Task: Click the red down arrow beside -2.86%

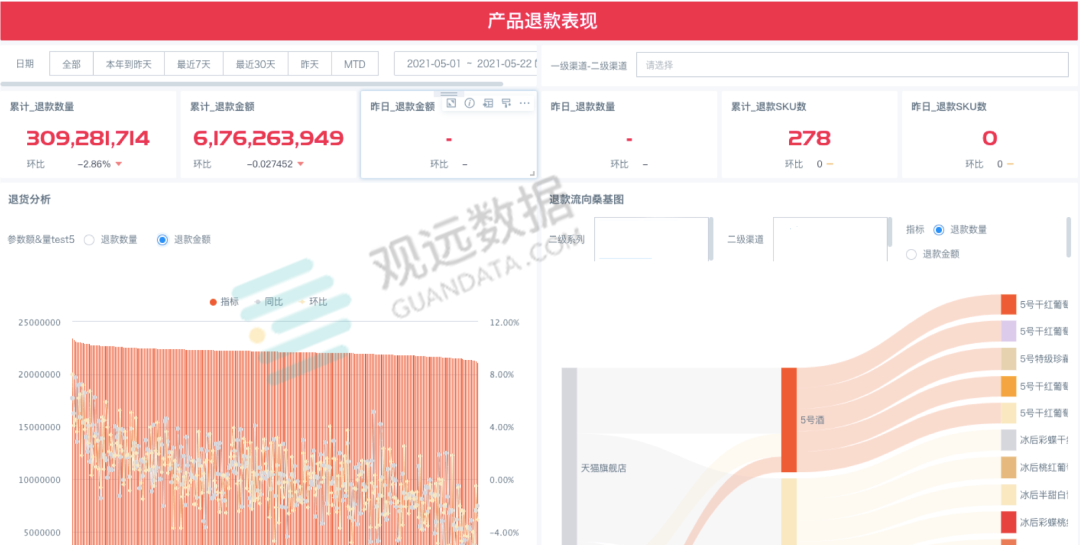Action: point(118,164)
